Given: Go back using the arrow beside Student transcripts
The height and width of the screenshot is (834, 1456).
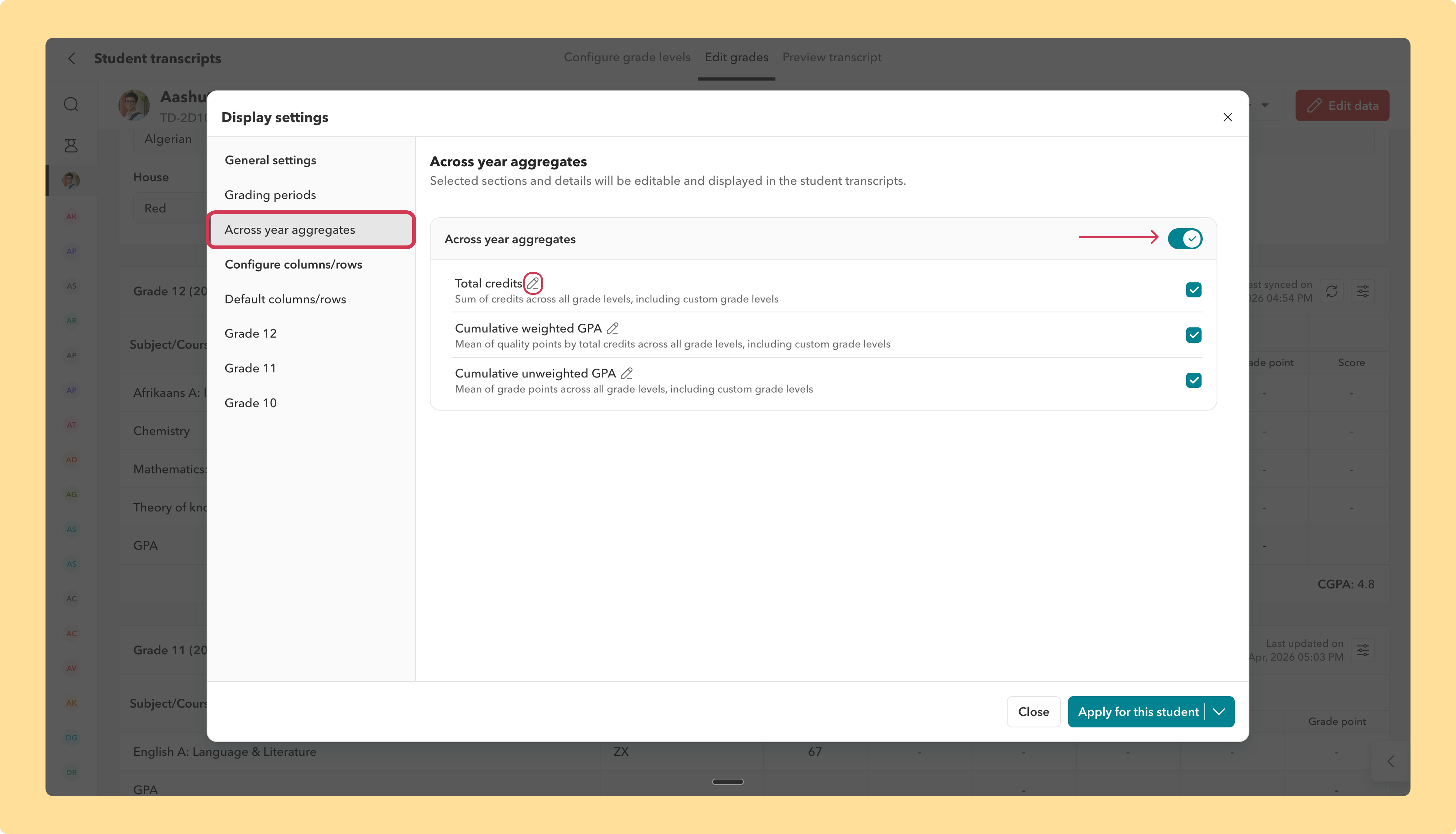Looking at the screenshot, I should click(72, 59).
